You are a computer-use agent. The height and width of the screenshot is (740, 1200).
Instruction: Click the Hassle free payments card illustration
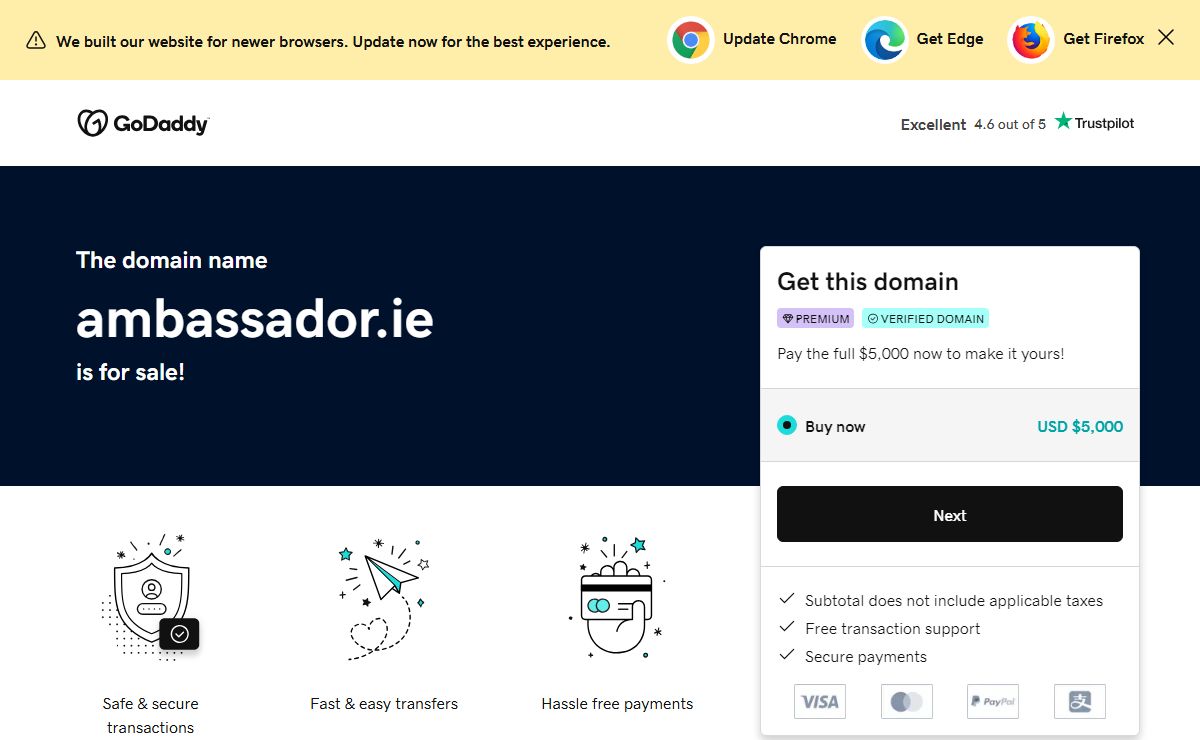click(x=617, y=597)
